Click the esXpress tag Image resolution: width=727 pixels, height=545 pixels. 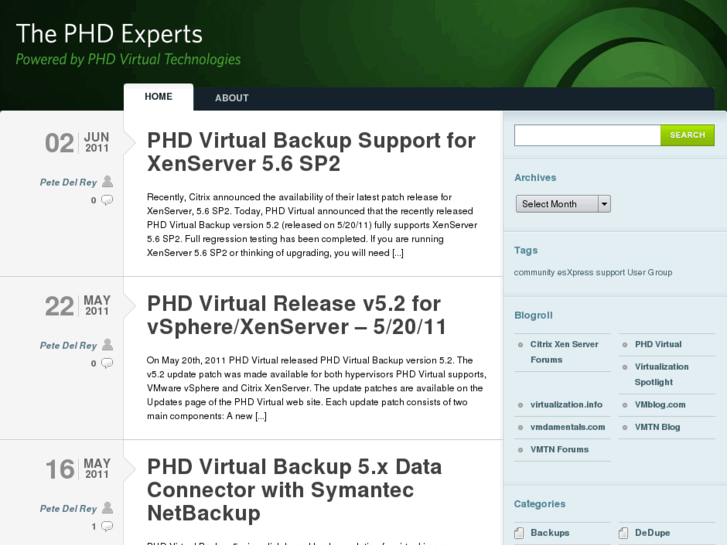pos(575,272)
